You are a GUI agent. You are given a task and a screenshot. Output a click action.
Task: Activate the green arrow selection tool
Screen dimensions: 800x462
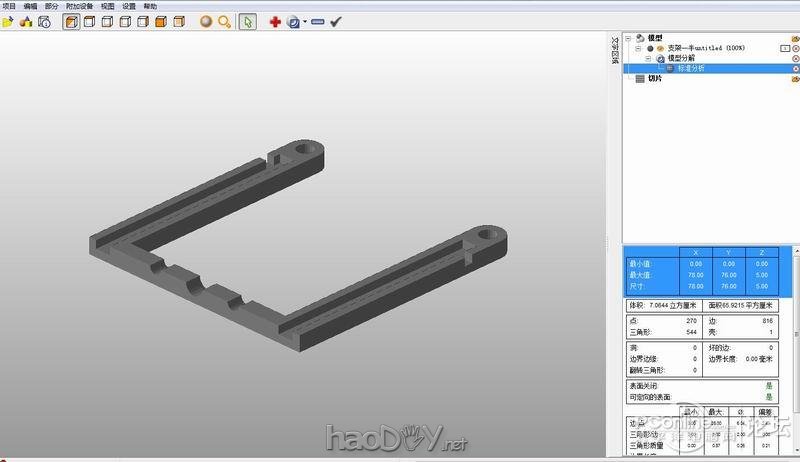pyautogui.click(x=249, y=21)
